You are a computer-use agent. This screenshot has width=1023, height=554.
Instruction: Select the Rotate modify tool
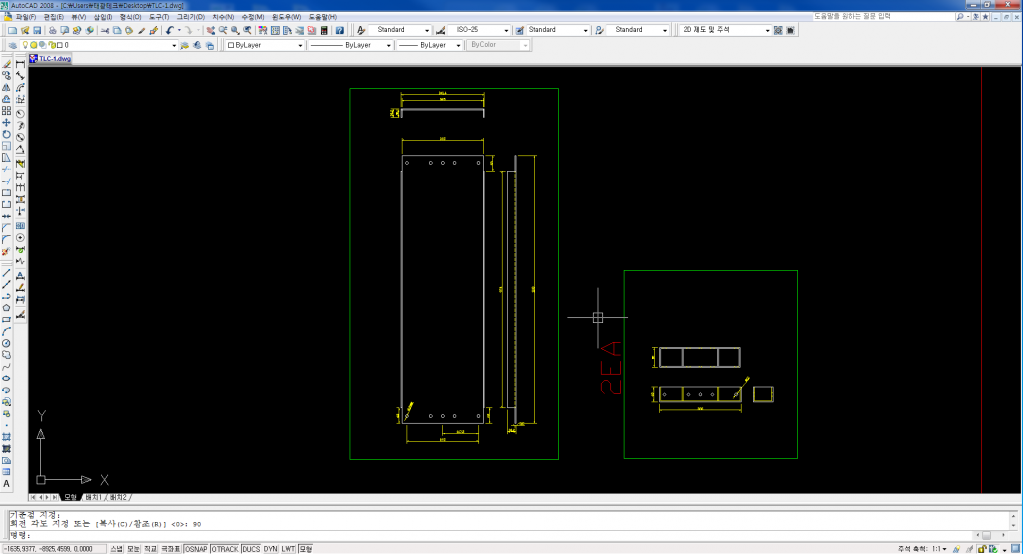(x=6, y=134)
